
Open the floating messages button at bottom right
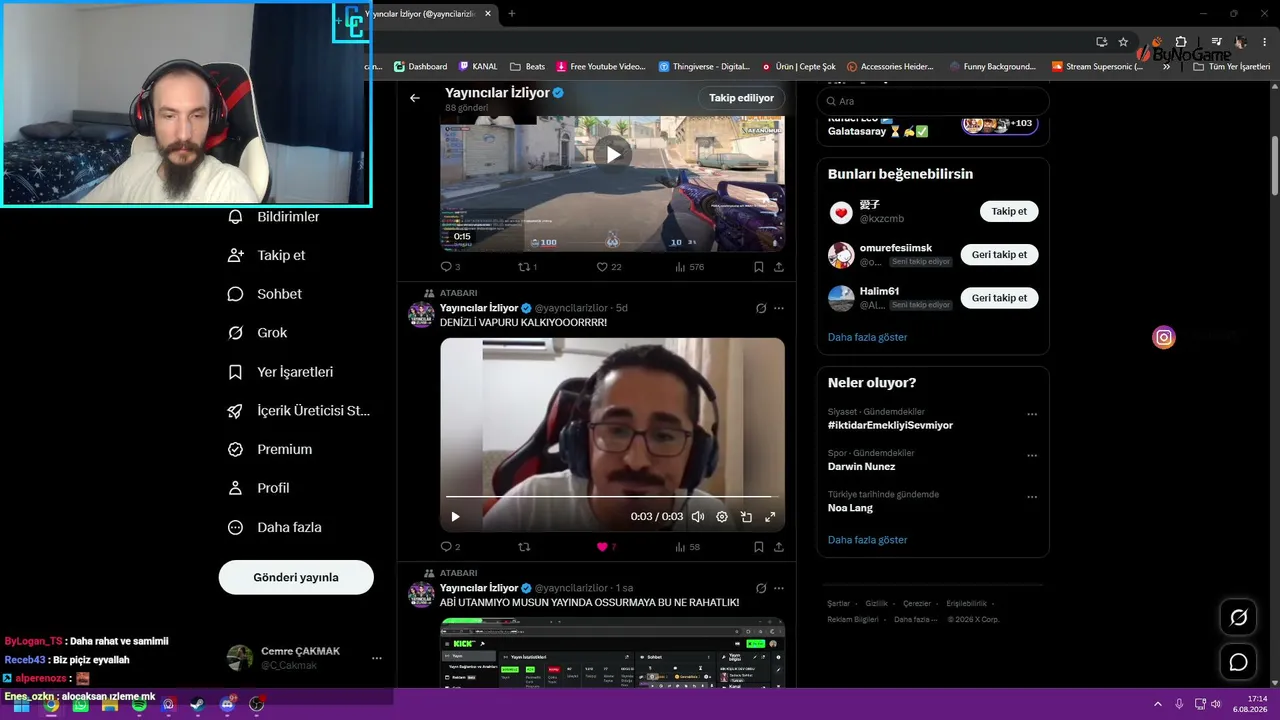1238,662
